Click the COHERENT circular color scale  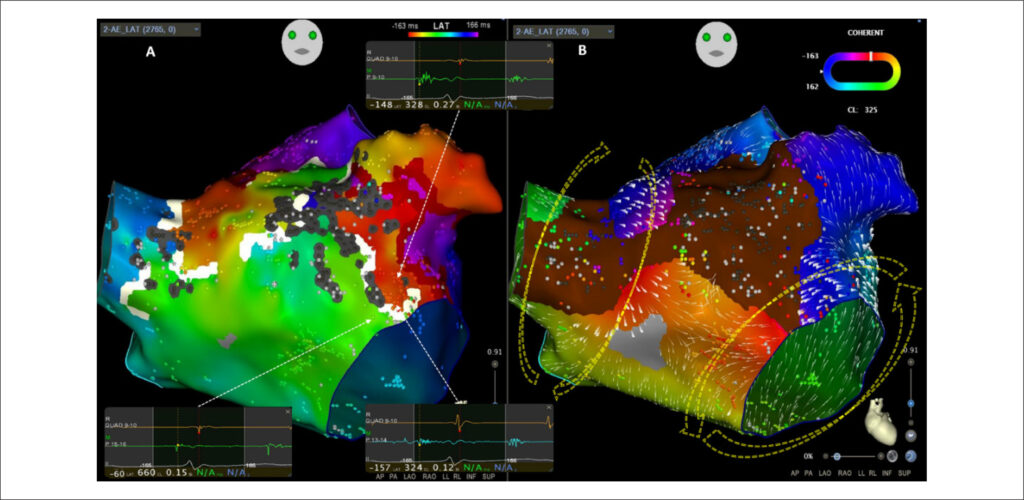861,71
